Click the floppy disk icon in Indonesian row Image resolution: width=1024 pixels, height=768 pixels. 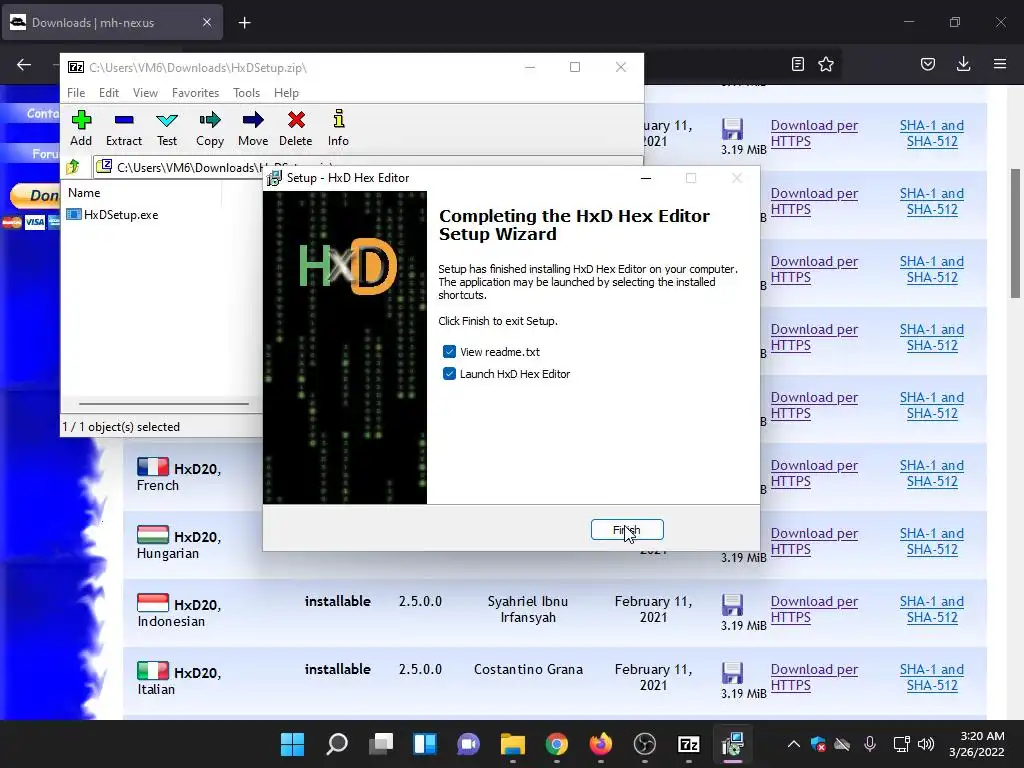tap(732, 605)
